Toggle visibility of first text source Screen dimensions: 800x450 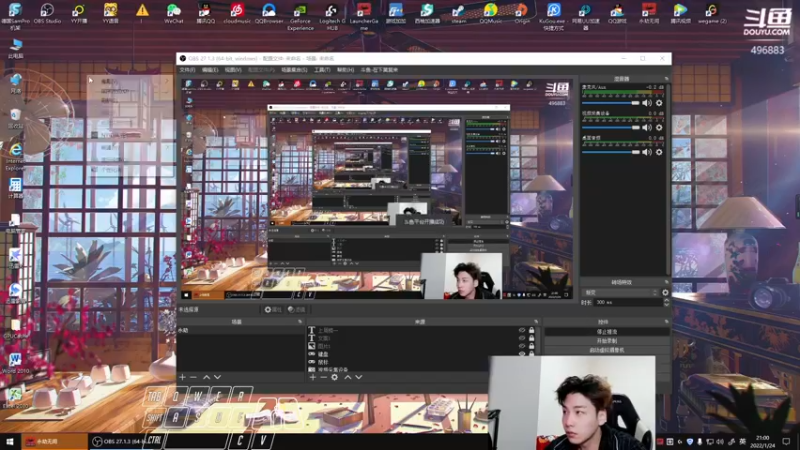click(522, 330)
